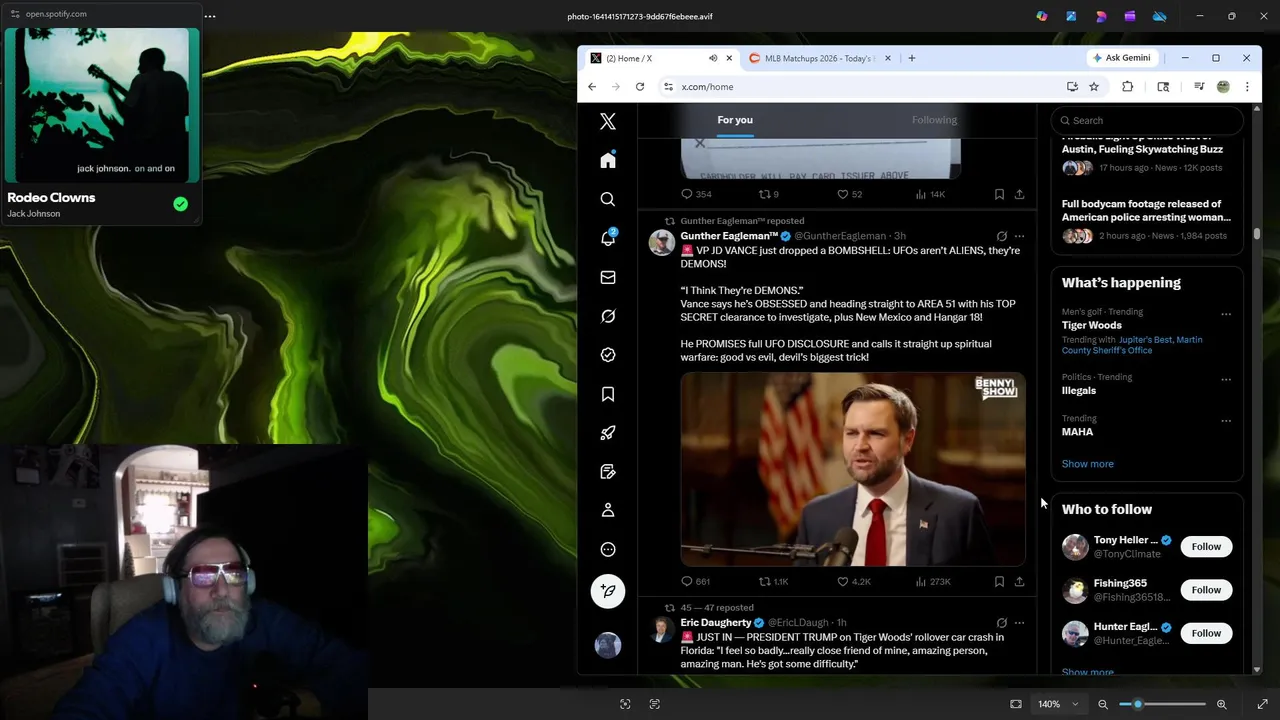Viewport: 1280px width, 720px height.
Task: Bookmark this page with star icon
Action: point(1094,87)
